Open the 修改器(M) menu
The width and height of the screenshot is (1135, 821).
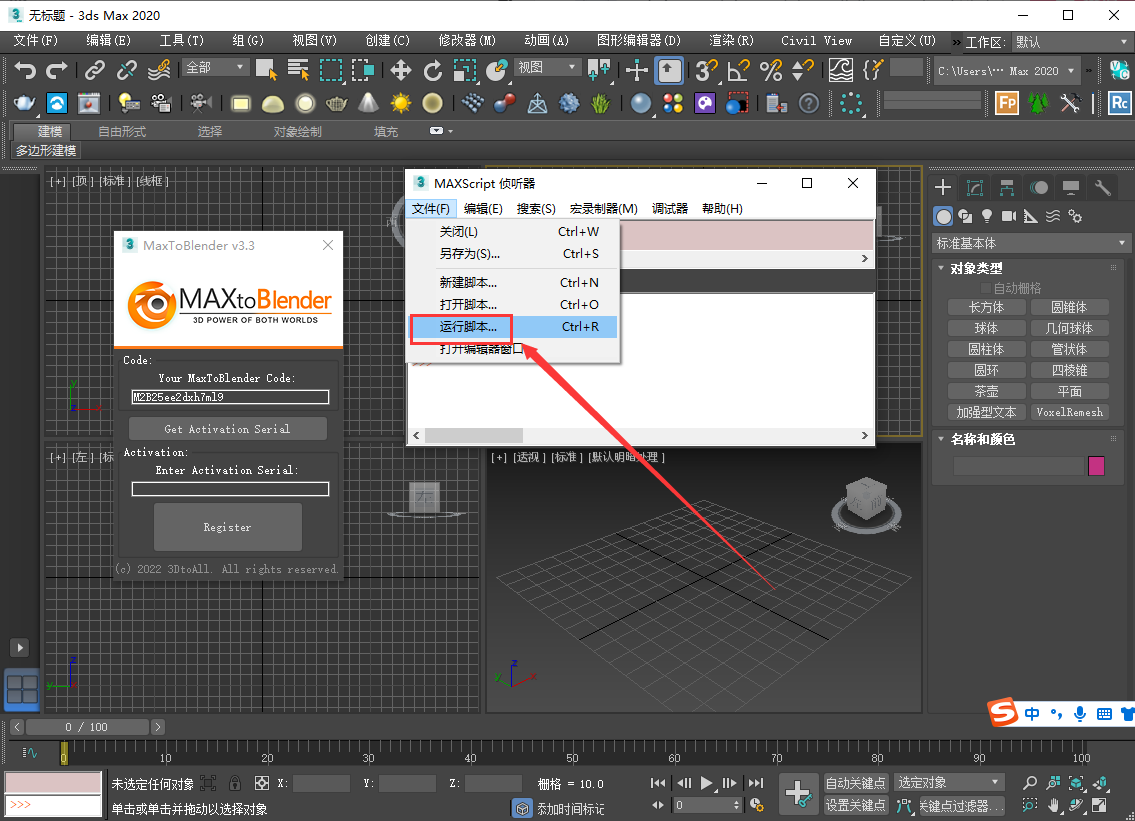point(467,41)
